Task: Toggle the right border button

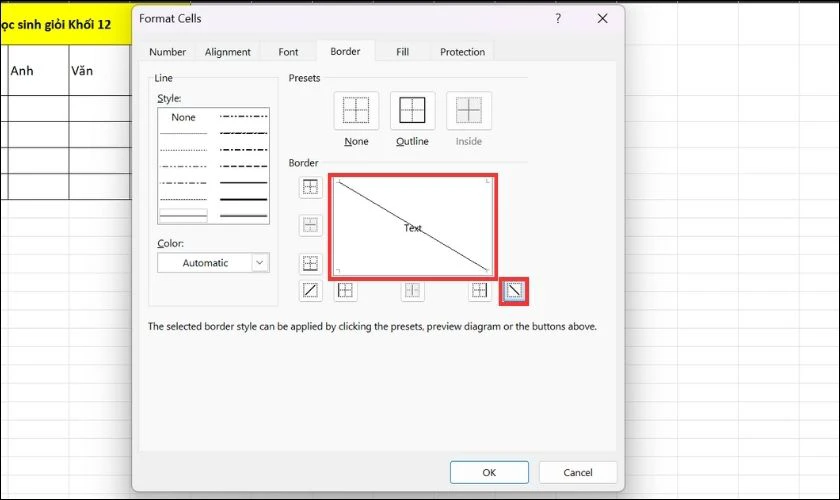Action: pyautogui.click(x=480, y=291)
